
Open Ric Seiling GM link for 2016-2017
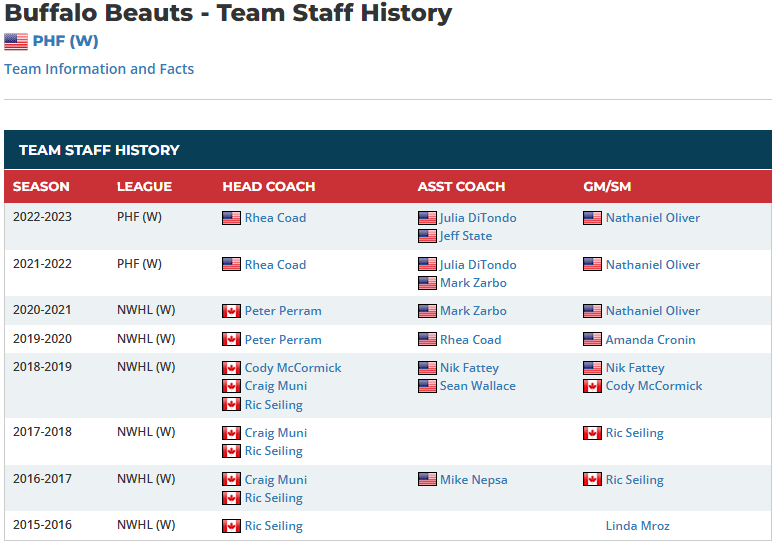(635, 480)
